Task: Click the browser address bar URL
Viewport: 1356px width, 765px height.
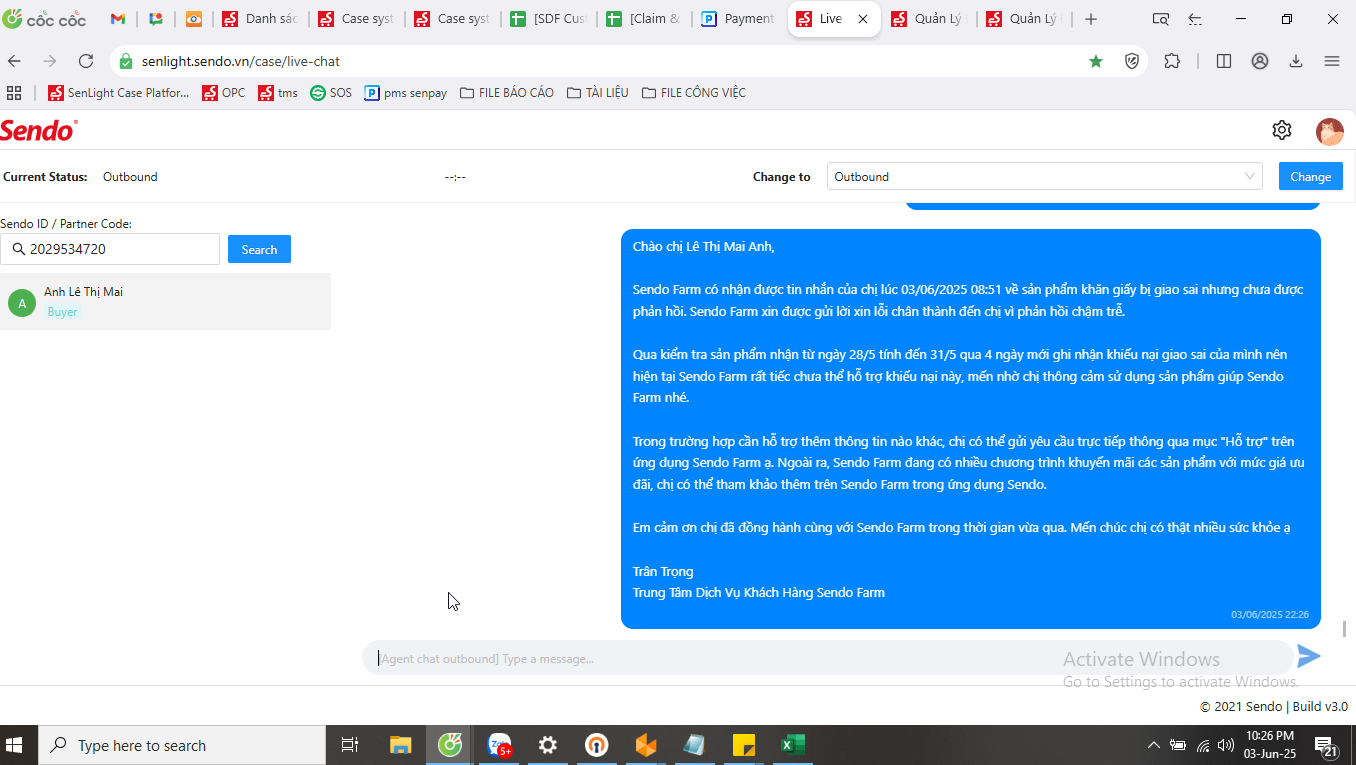Action: tap(240, 61)
